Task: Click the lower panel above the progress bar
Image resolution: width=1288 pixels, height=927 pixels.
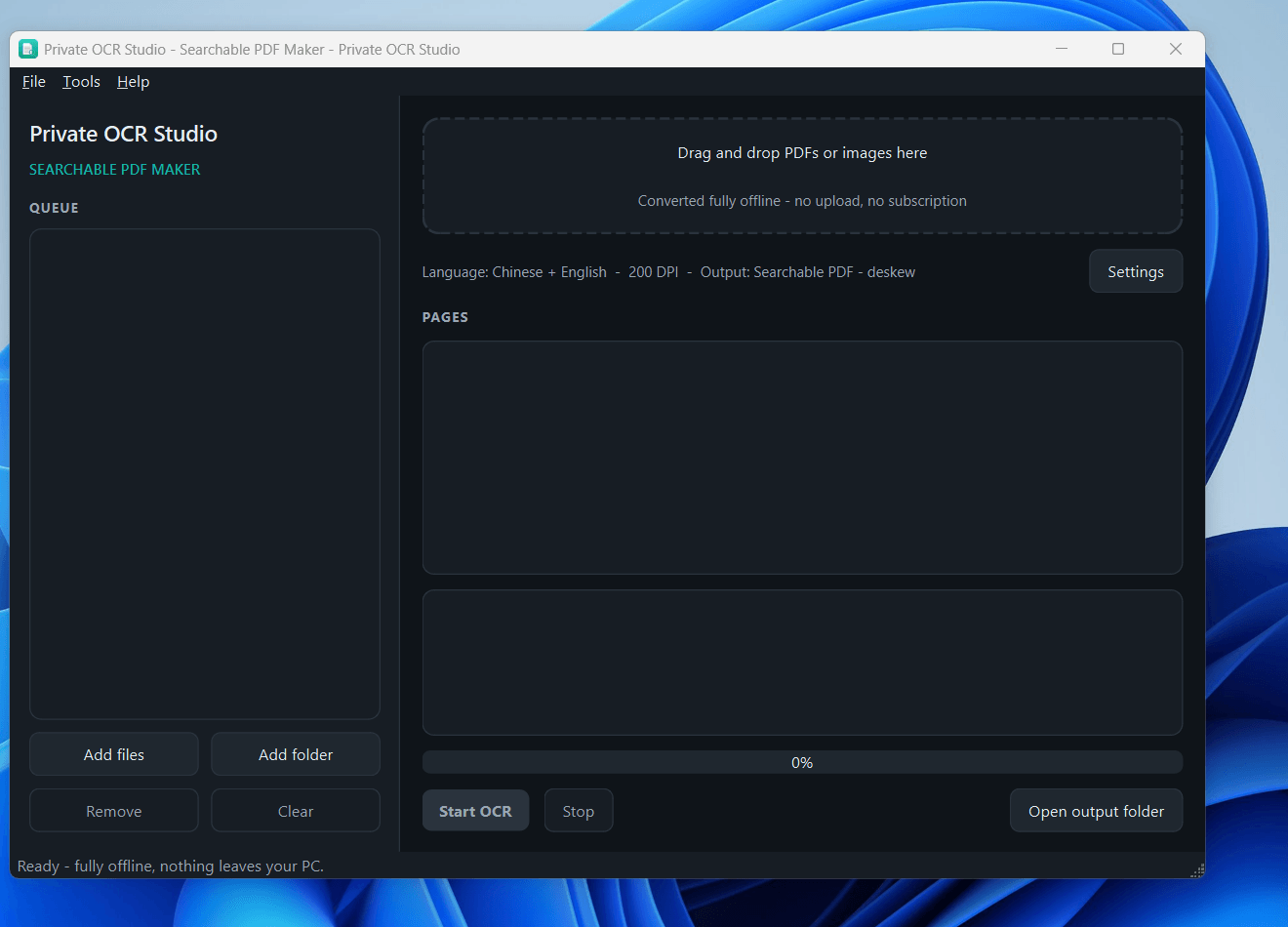Action: [802, 663]
